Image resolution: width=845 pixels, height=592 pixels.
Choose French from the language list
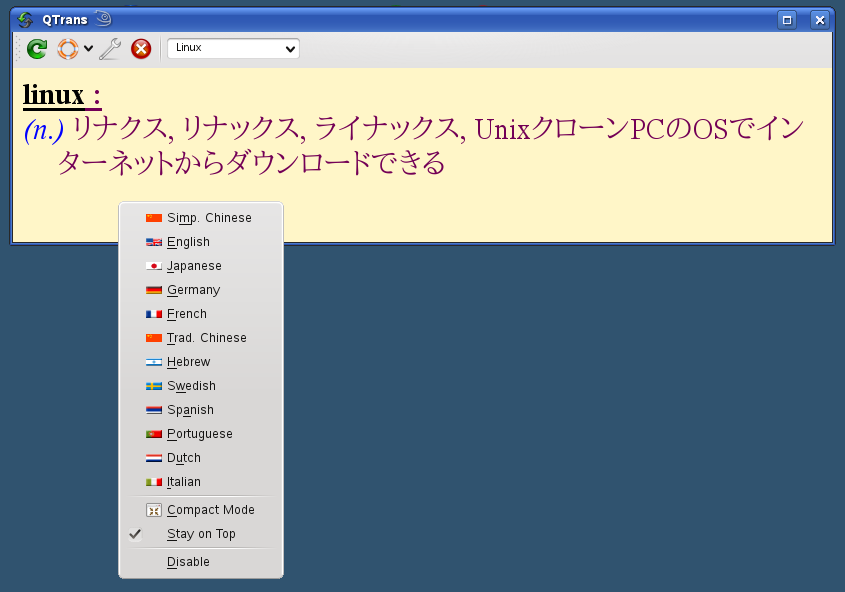[201, 314]
